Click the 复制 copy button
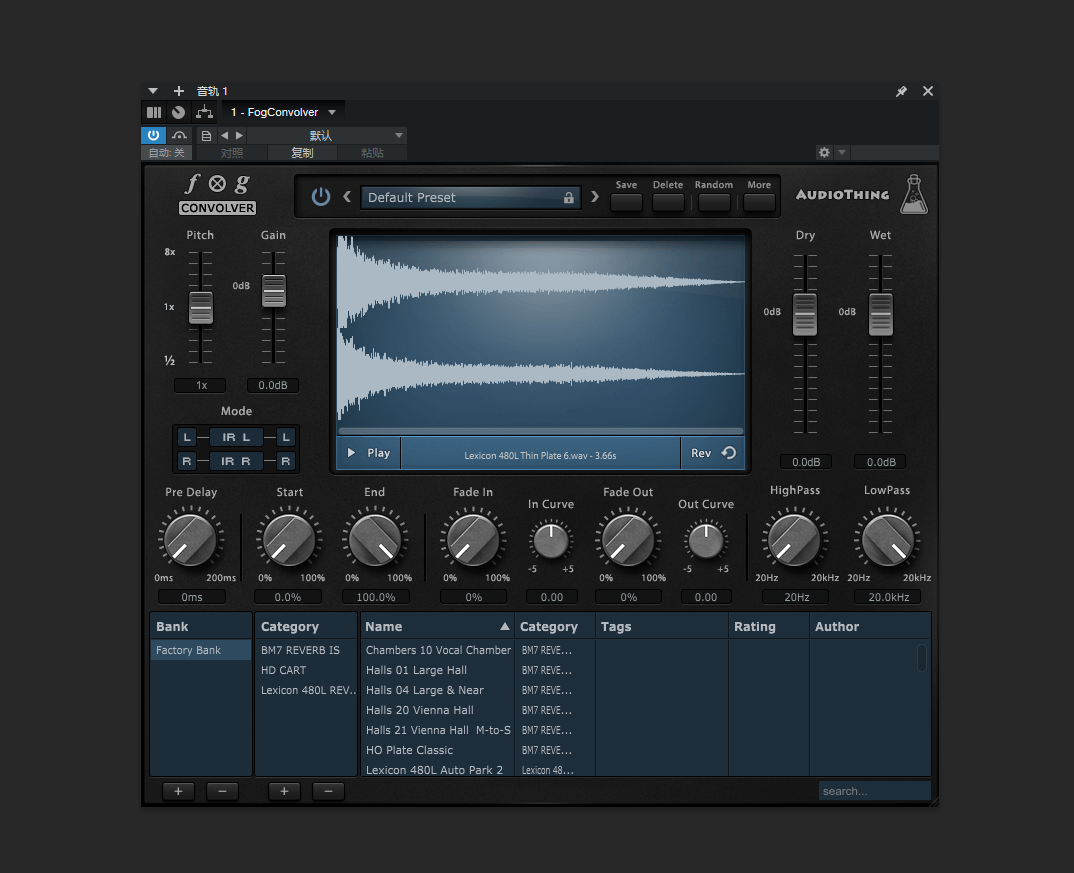 (x=302, y=153)
